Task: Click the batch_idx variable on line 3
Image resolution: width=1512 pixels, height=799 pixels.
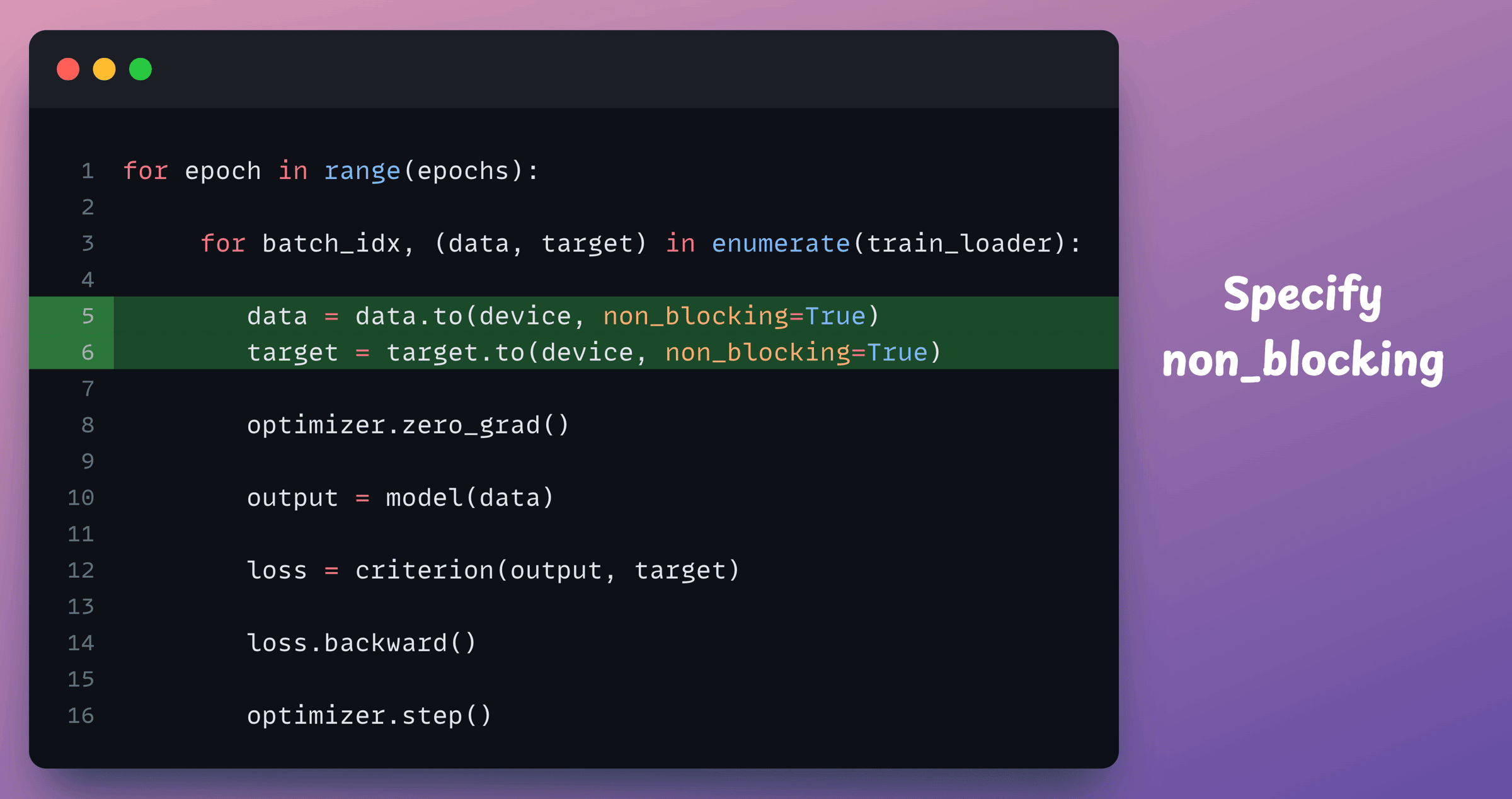Action: 331,243
